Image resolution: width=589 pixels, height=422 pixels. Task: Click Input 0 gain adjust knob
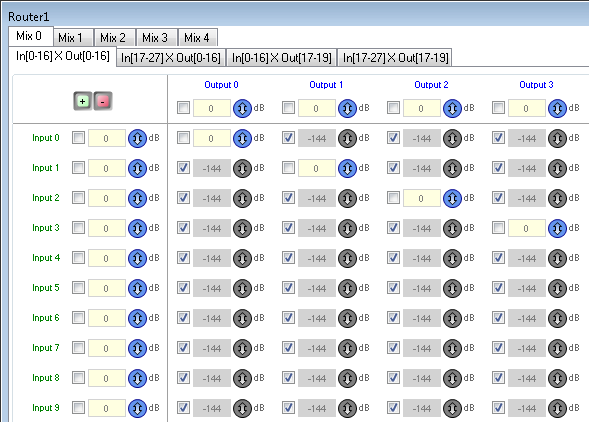[137, 138]
